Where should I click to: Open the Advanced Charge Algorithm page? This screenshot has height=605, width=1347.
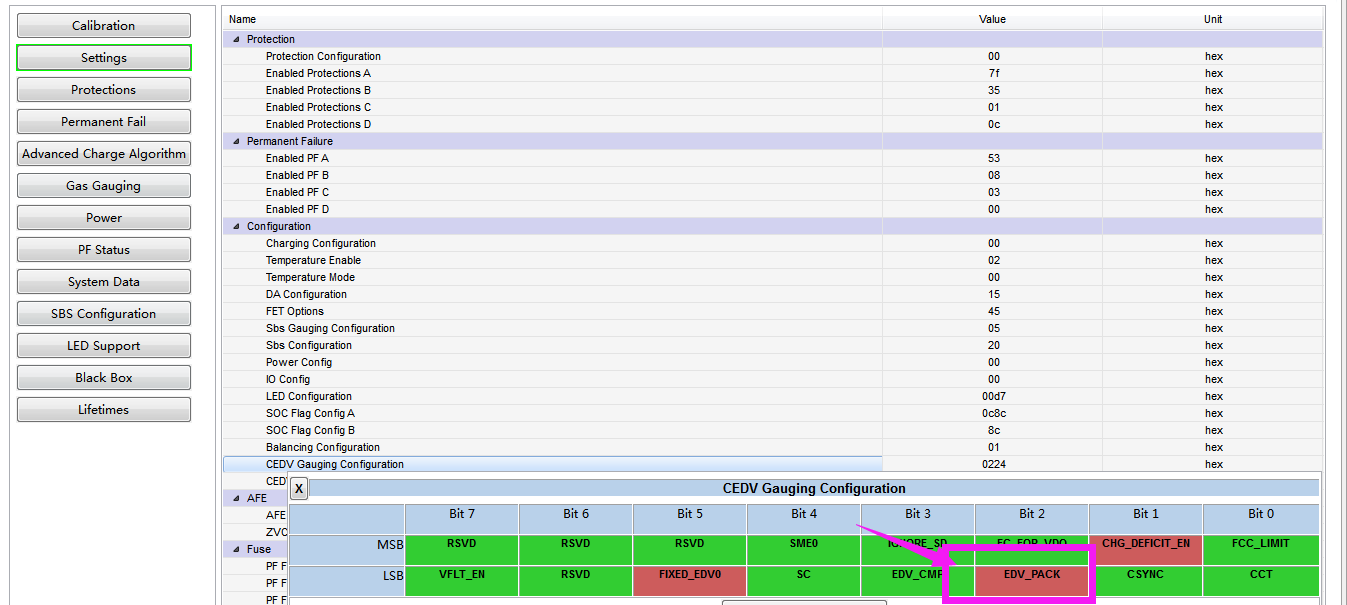pos(104,154)
